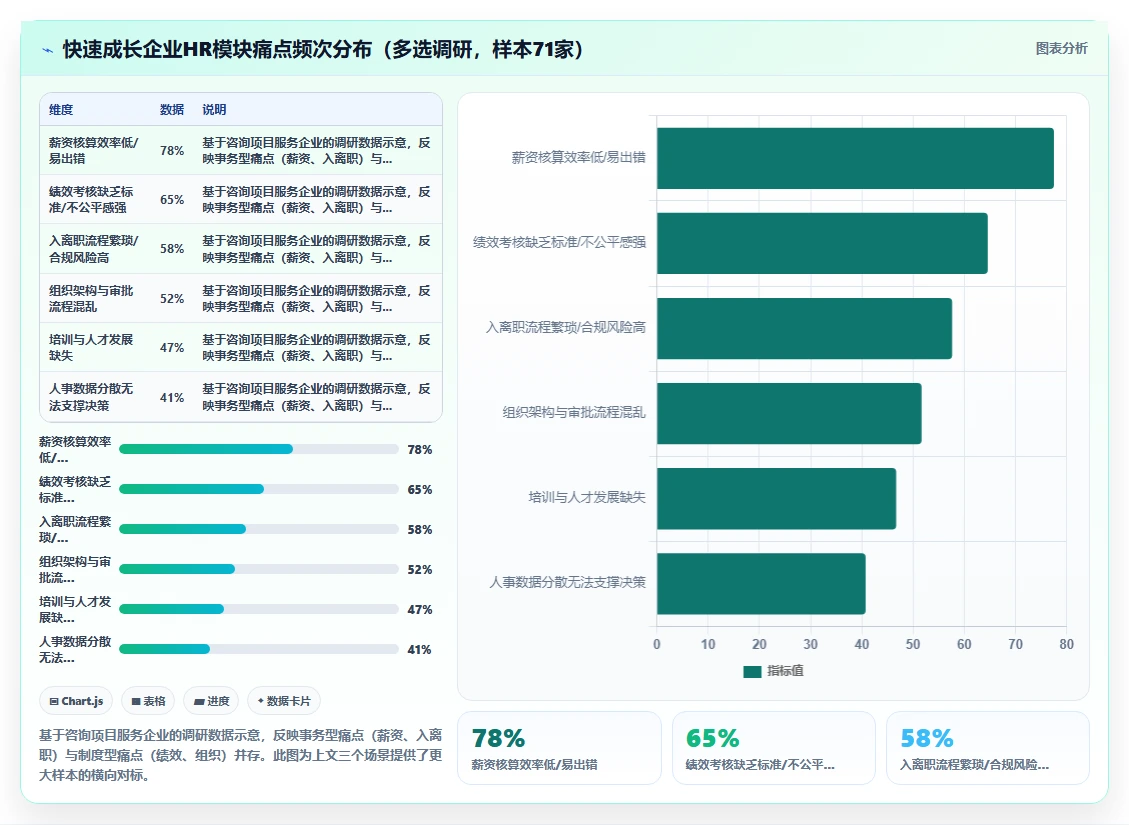The width and height of the screenshot is (1129, 825).
Task: Open the 78% stat card
Action: (x=559, y=748)
